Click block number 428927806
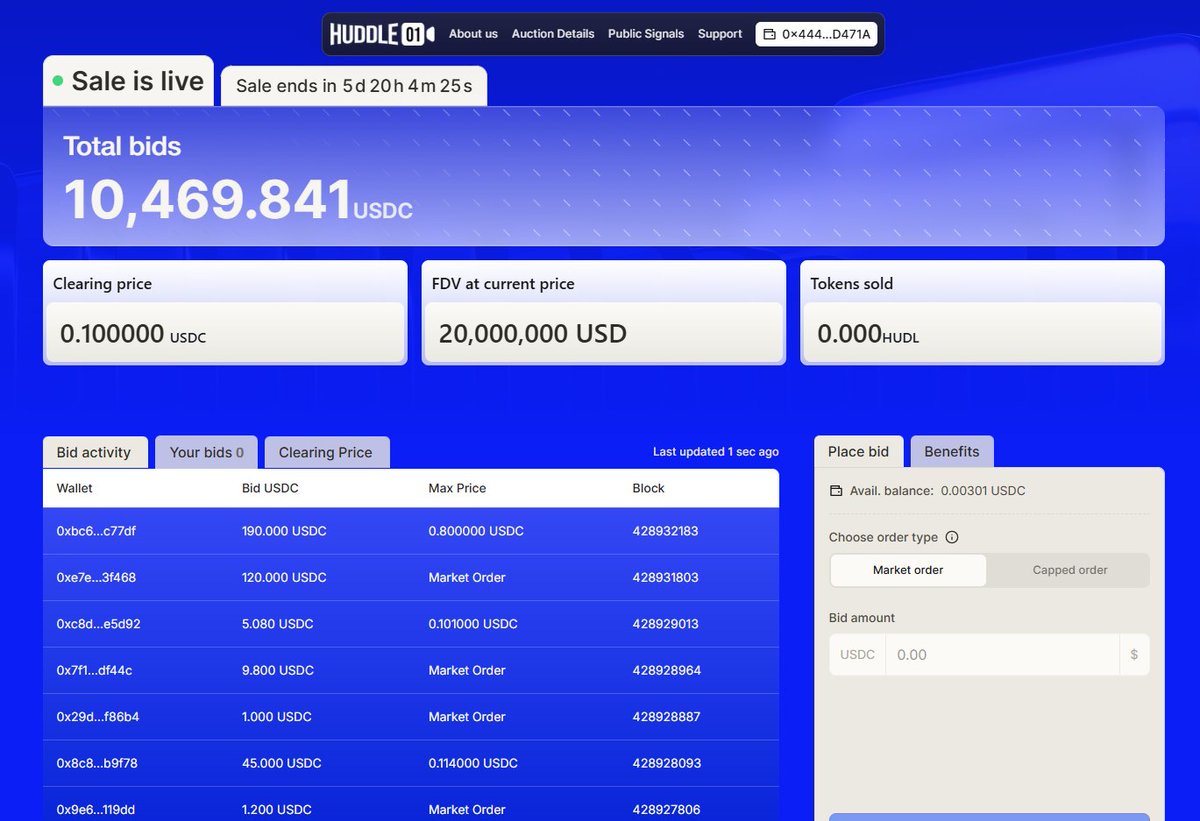Screen dimensions: 1200x821 [x=667, y=809]
